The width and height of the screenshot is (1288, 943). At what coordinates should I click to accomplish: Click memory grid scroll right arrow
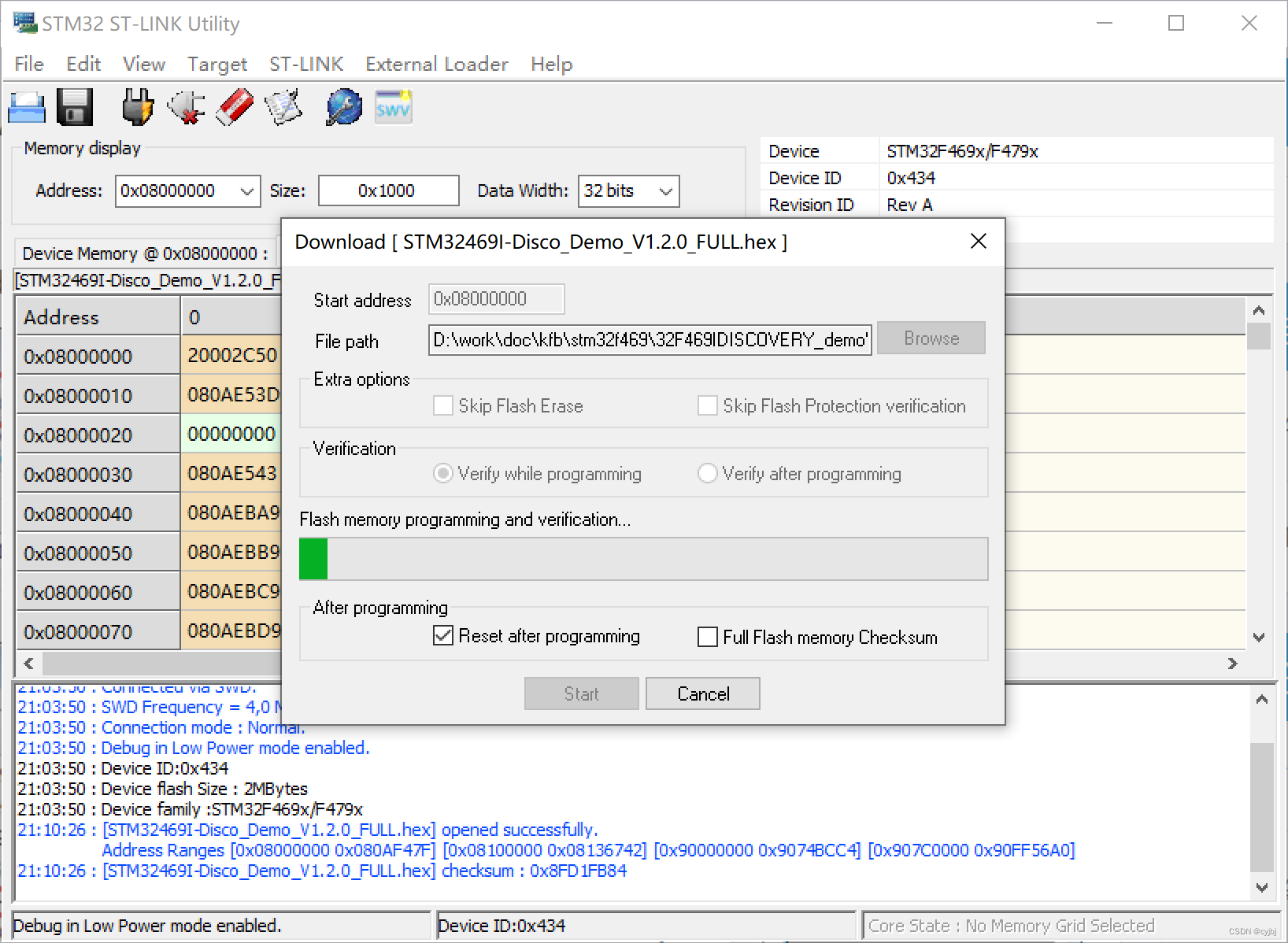tap(1232, 664)
